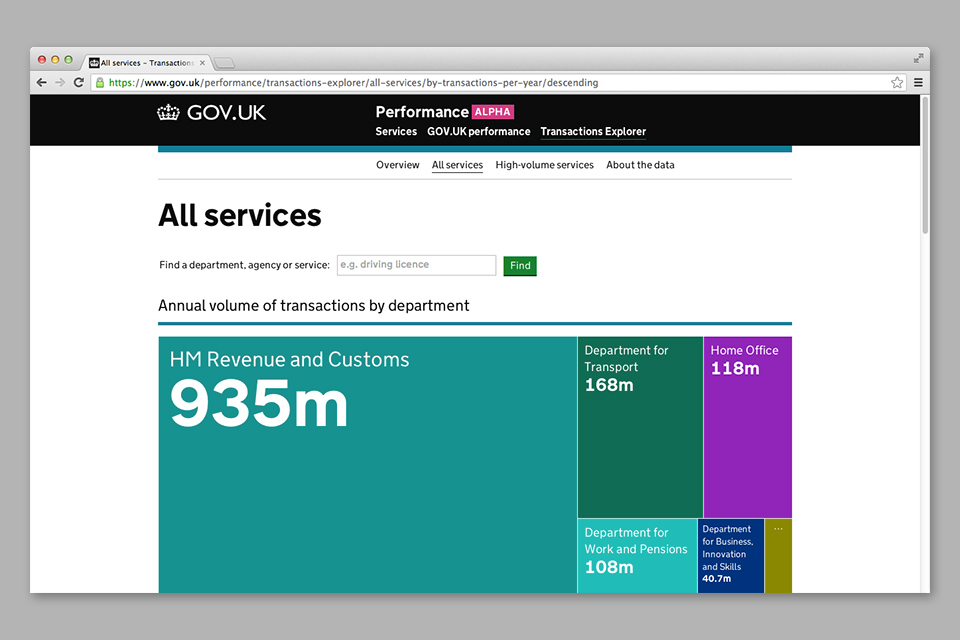Go to the Overview sub-navigation tab
This screenshot has width=960, height=640.
[397, 165]
